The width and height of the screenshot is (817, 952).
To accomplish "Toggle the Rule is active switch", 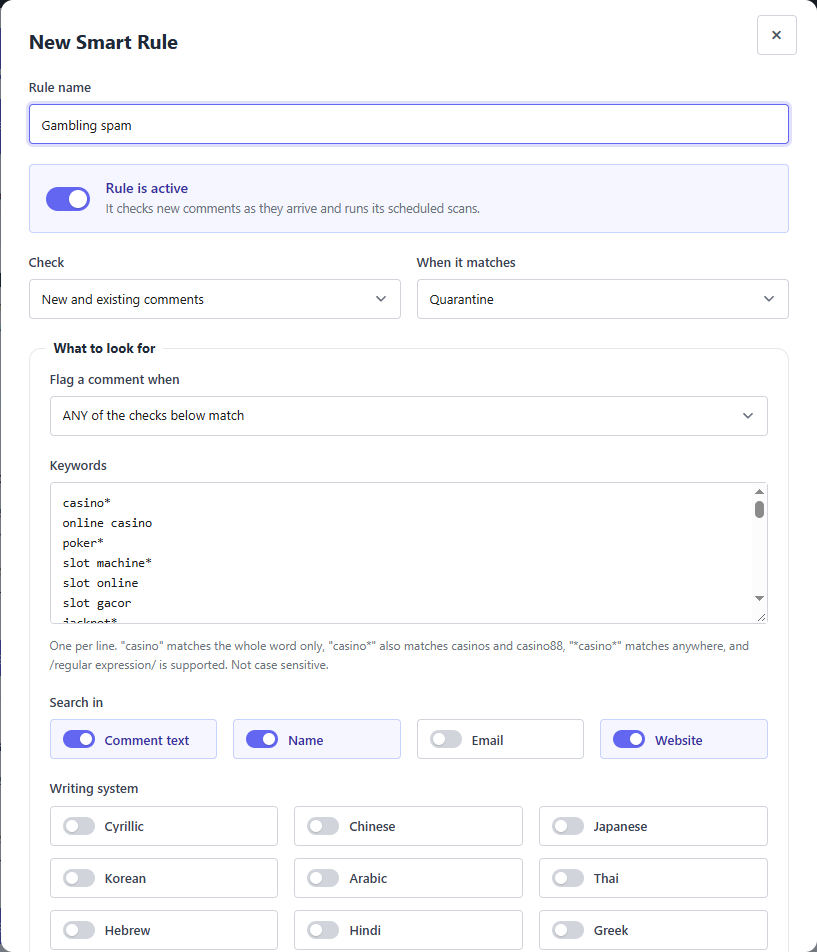I will [68, 199].
